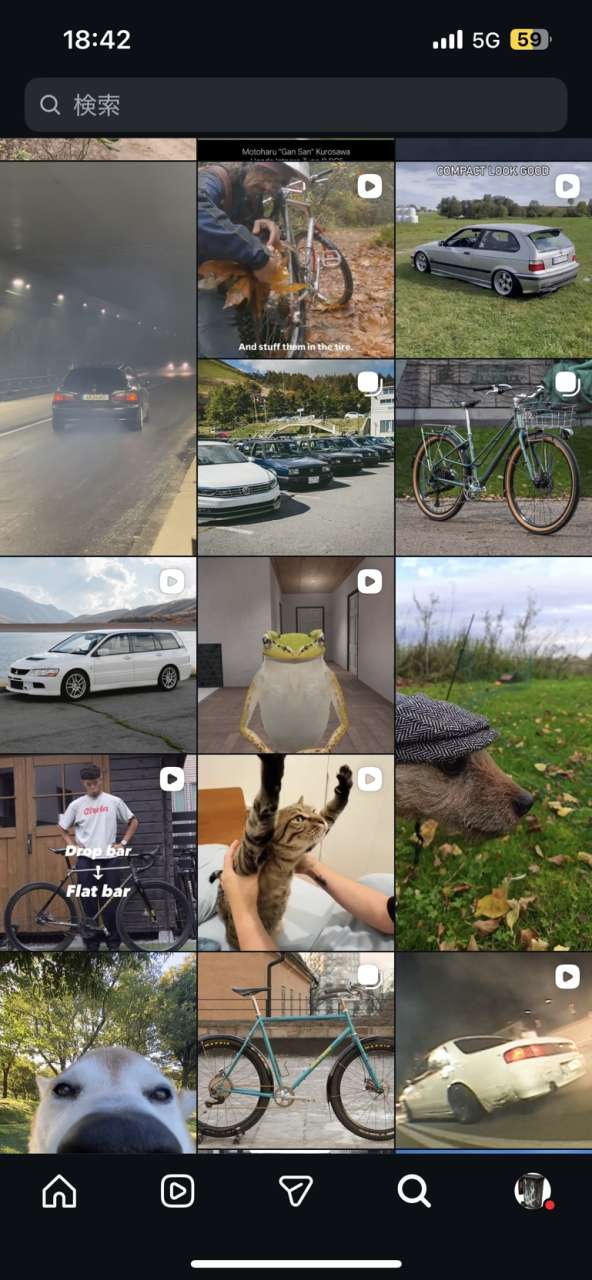Open direct messages paper plane icon
Image resolution: width=592 pixels, height=1280 pixels.
pos(296,1190)
